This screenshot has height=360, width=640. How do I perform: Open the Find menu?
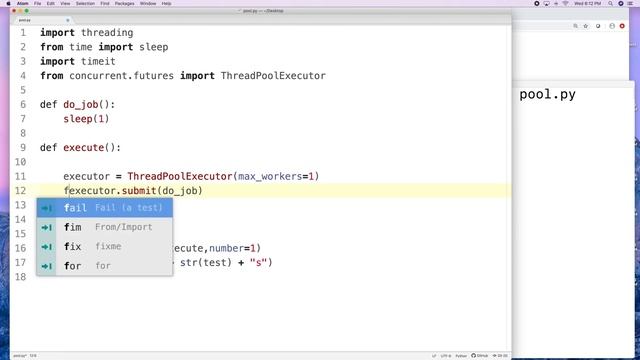[104, 3]
